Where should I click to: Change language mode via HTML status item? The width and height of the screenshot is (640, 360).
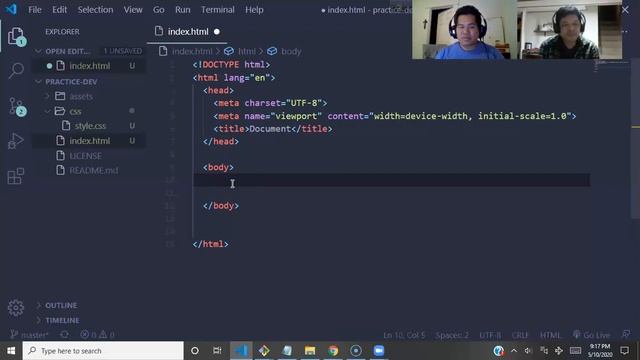click(550, 335)
